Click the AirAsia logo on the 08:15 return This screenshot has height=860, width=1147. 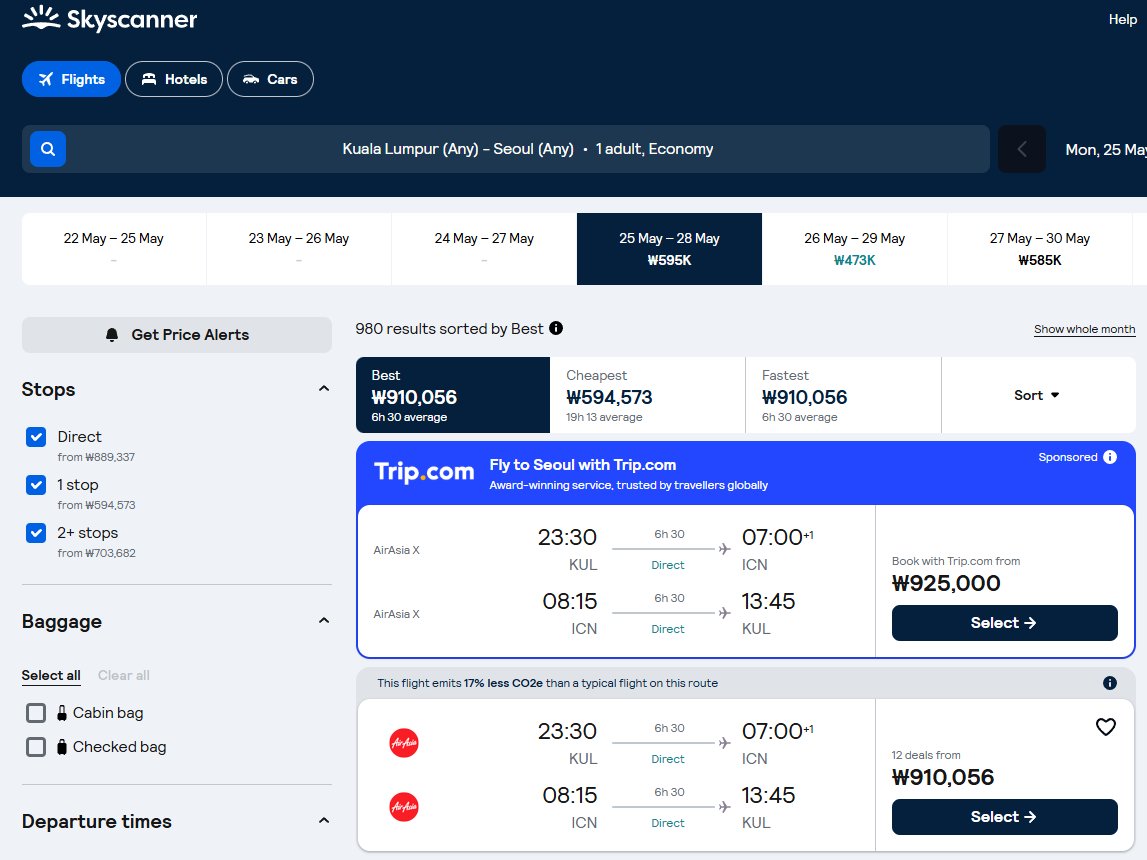(404, 807)
